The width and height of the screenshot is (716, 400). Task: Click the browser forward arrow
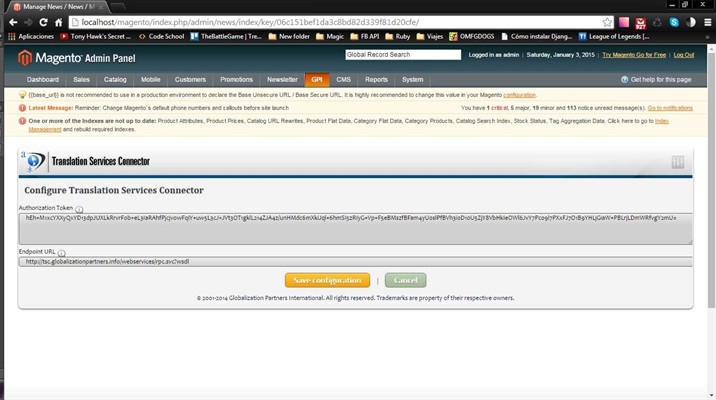[28, 22]
